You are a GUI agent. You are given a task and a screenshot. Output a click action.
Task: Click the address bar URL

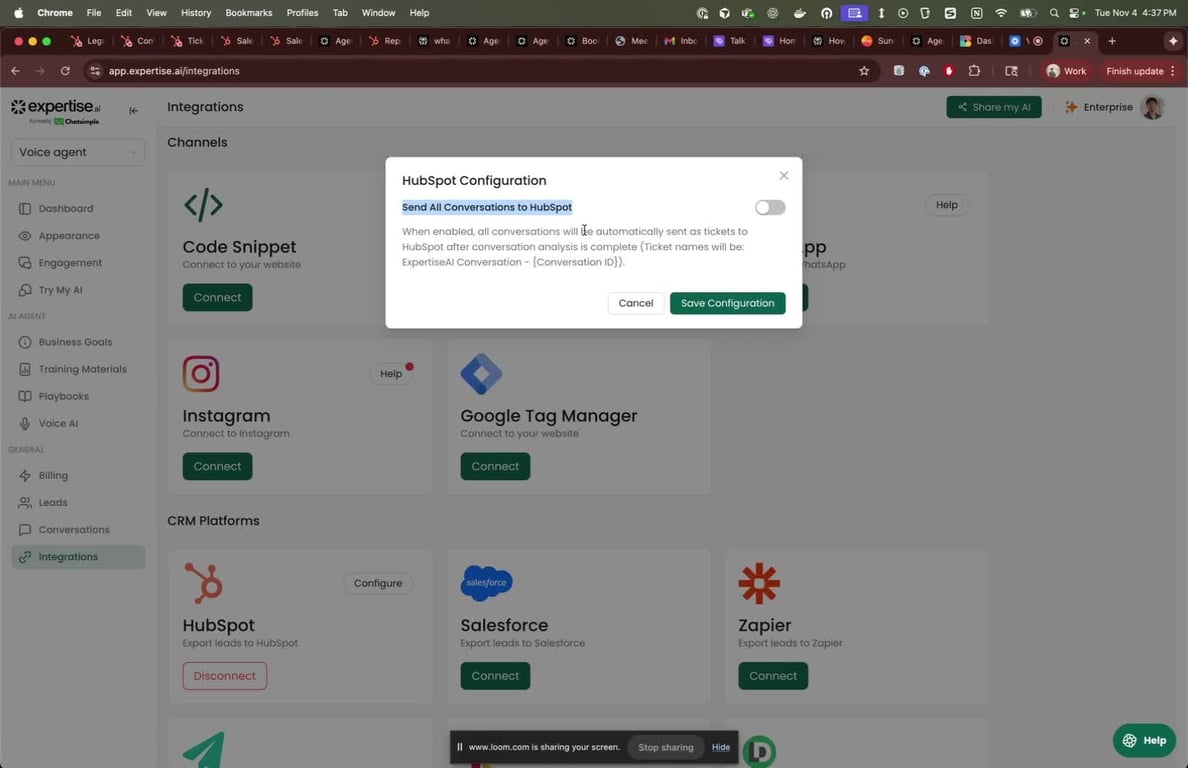pos(174,71)
